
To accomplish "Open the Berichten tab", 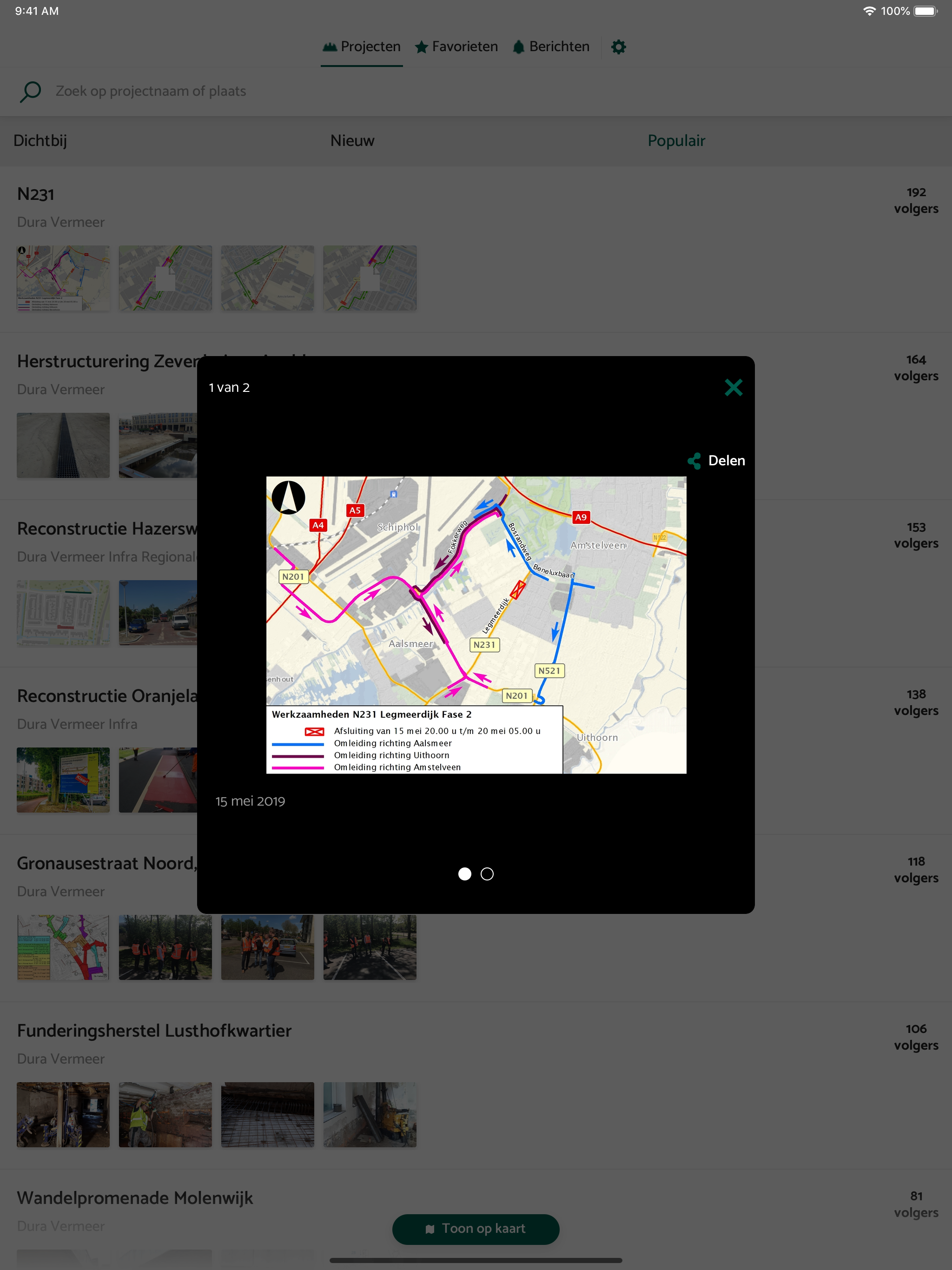I will 551,46.
